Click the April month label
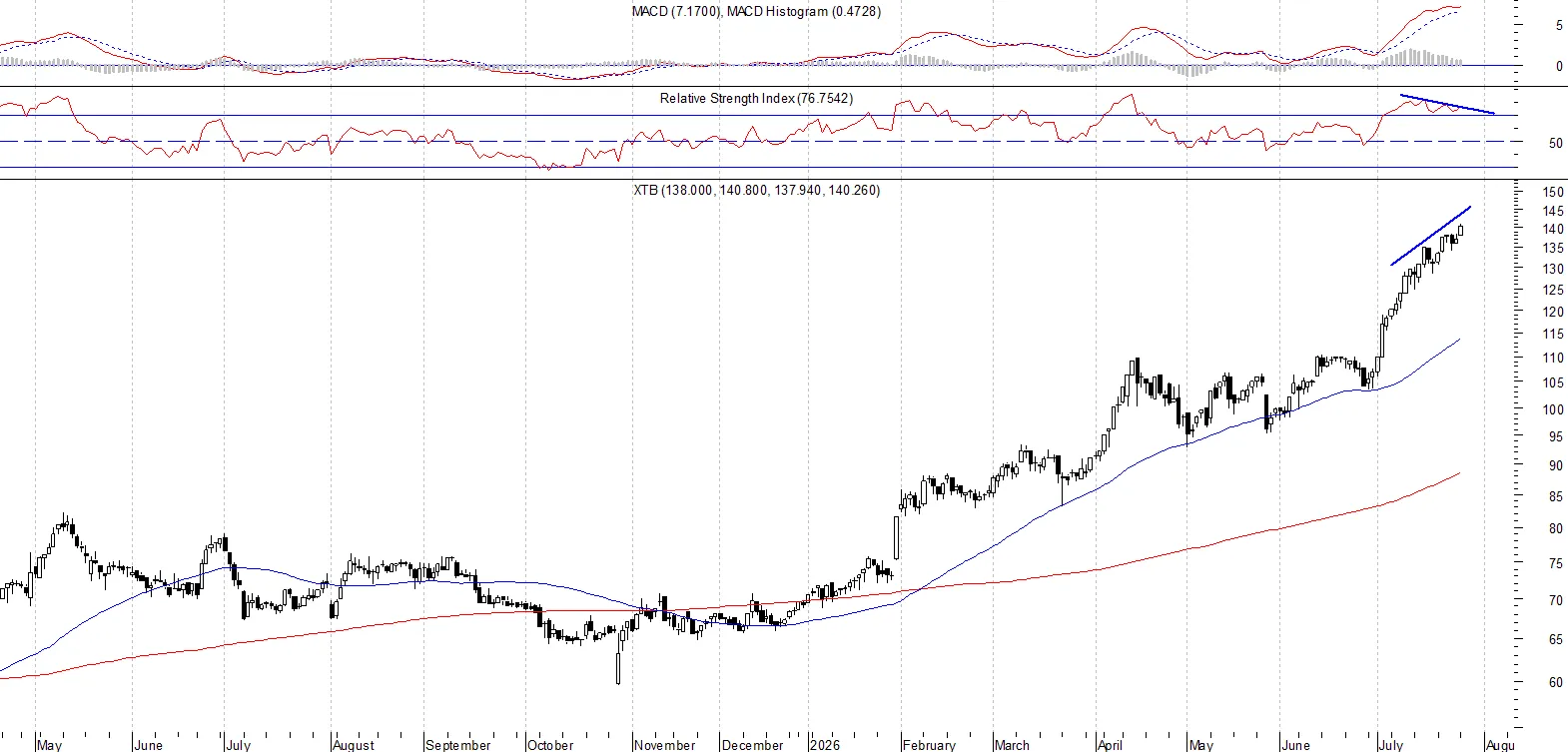 1110,745
